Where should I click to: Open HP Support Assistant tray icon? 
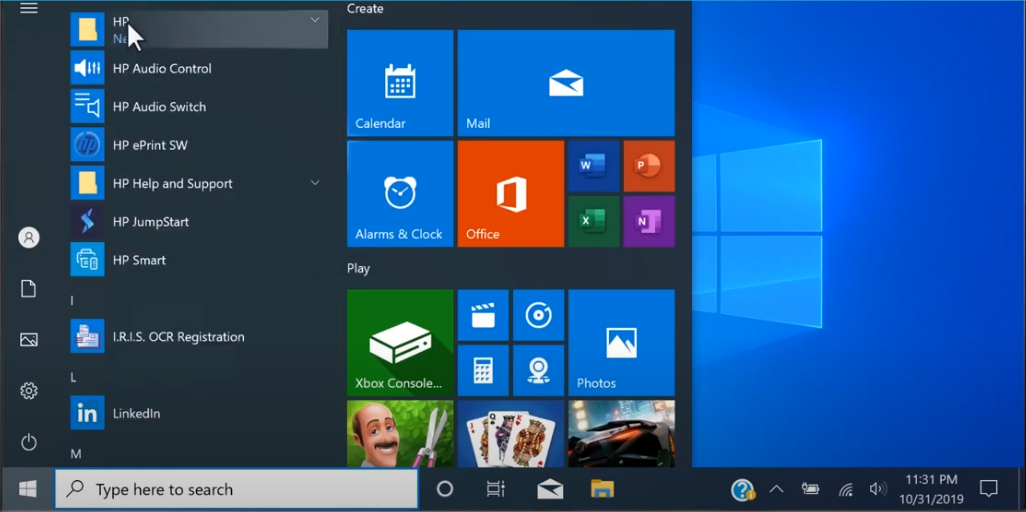pos(743,490)
